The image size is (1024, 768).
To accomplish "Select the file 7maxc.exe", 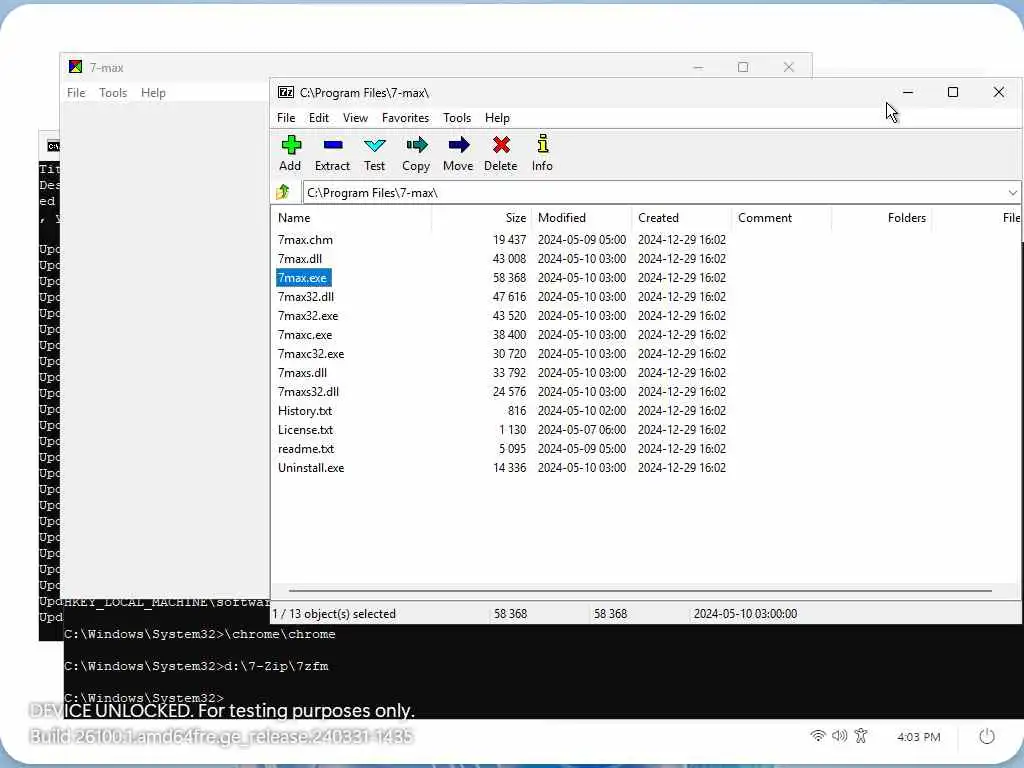I will (305, 334).
